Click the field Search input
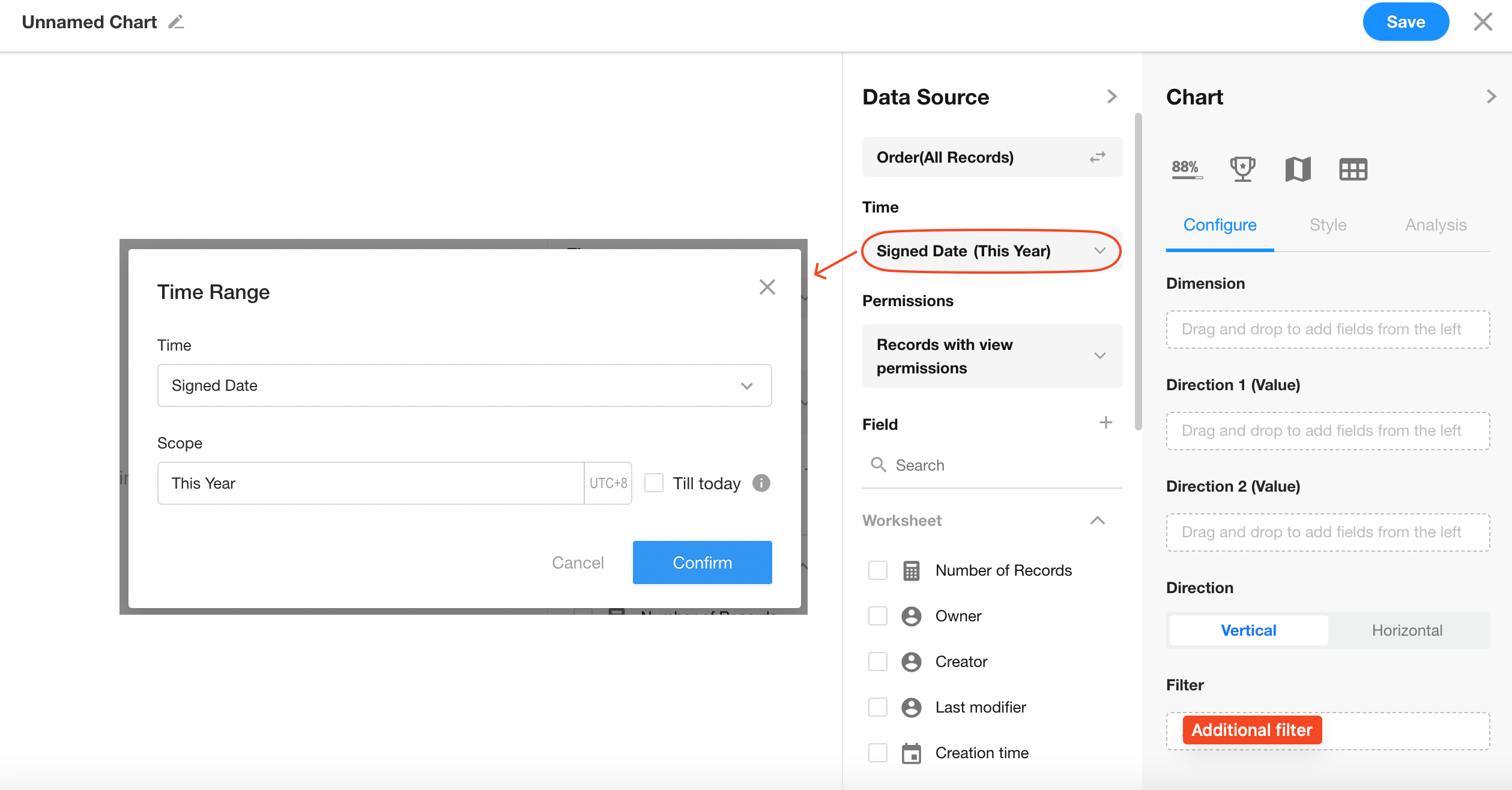The height and width of the screenshot is (790, 1512). (992, 465)
